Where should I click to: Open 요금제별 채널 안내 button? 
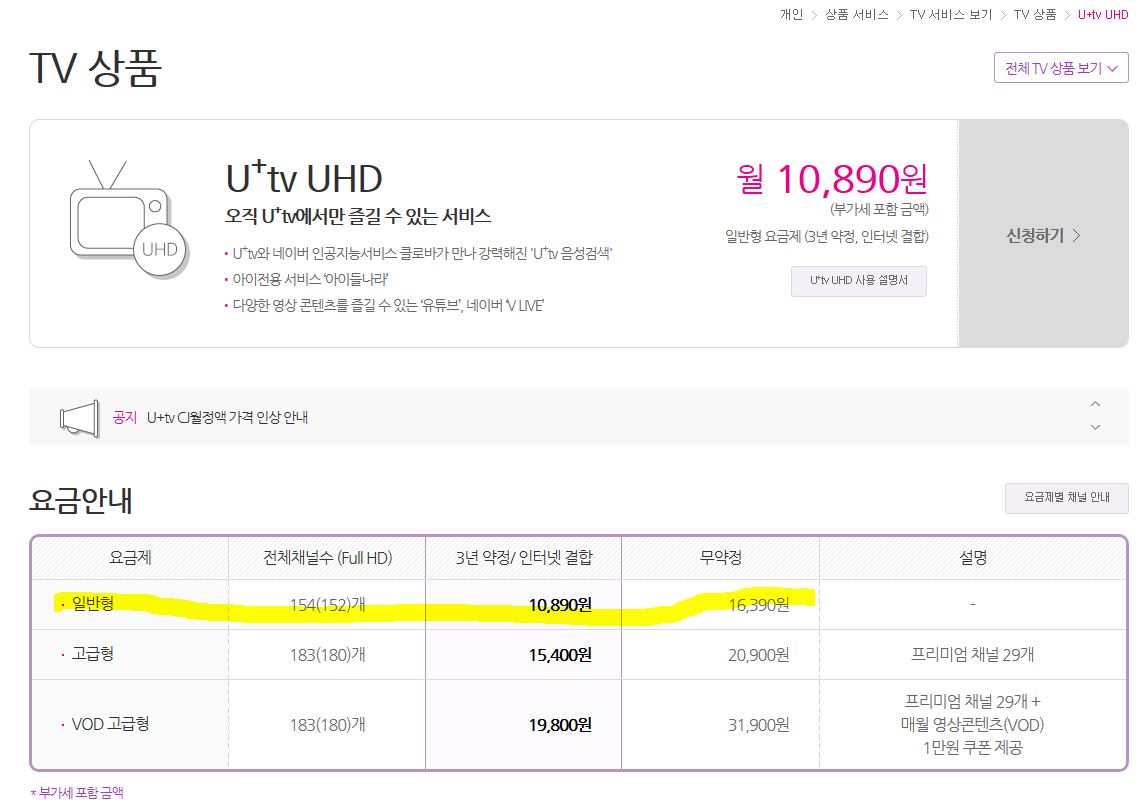[1066, 497]
